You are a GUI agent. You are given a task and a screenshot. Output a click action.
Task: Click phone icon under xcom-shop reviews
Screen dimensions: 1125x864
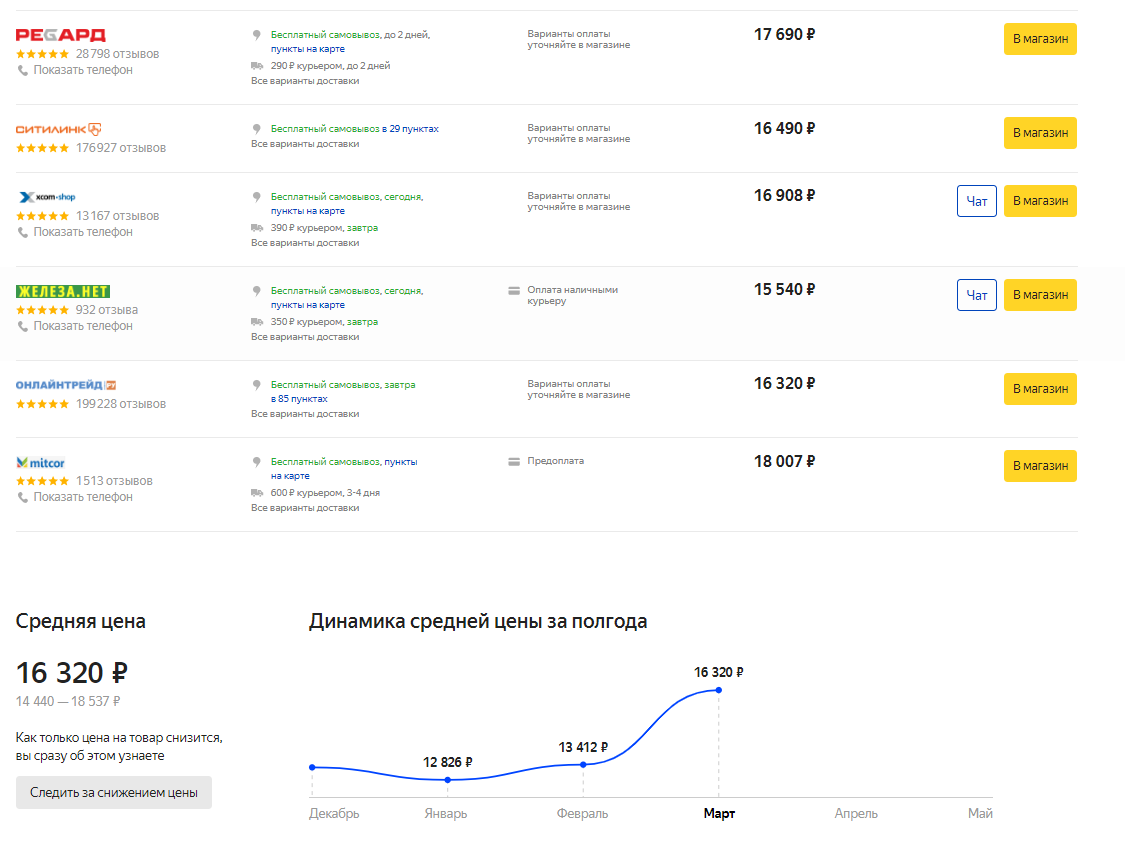point(23,233)
